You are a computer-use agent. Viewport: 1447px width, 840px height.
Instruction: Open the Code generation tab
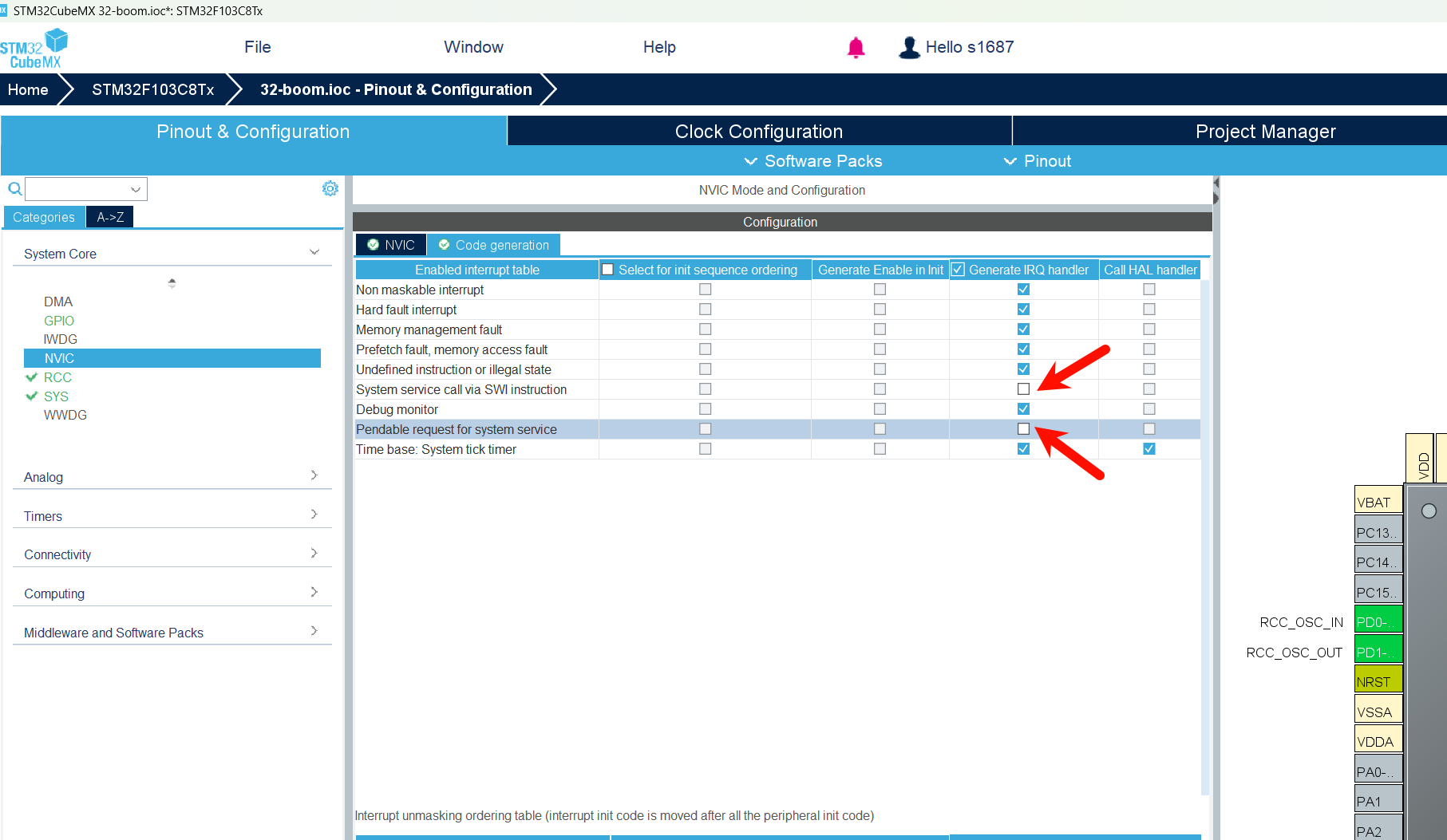494,245
